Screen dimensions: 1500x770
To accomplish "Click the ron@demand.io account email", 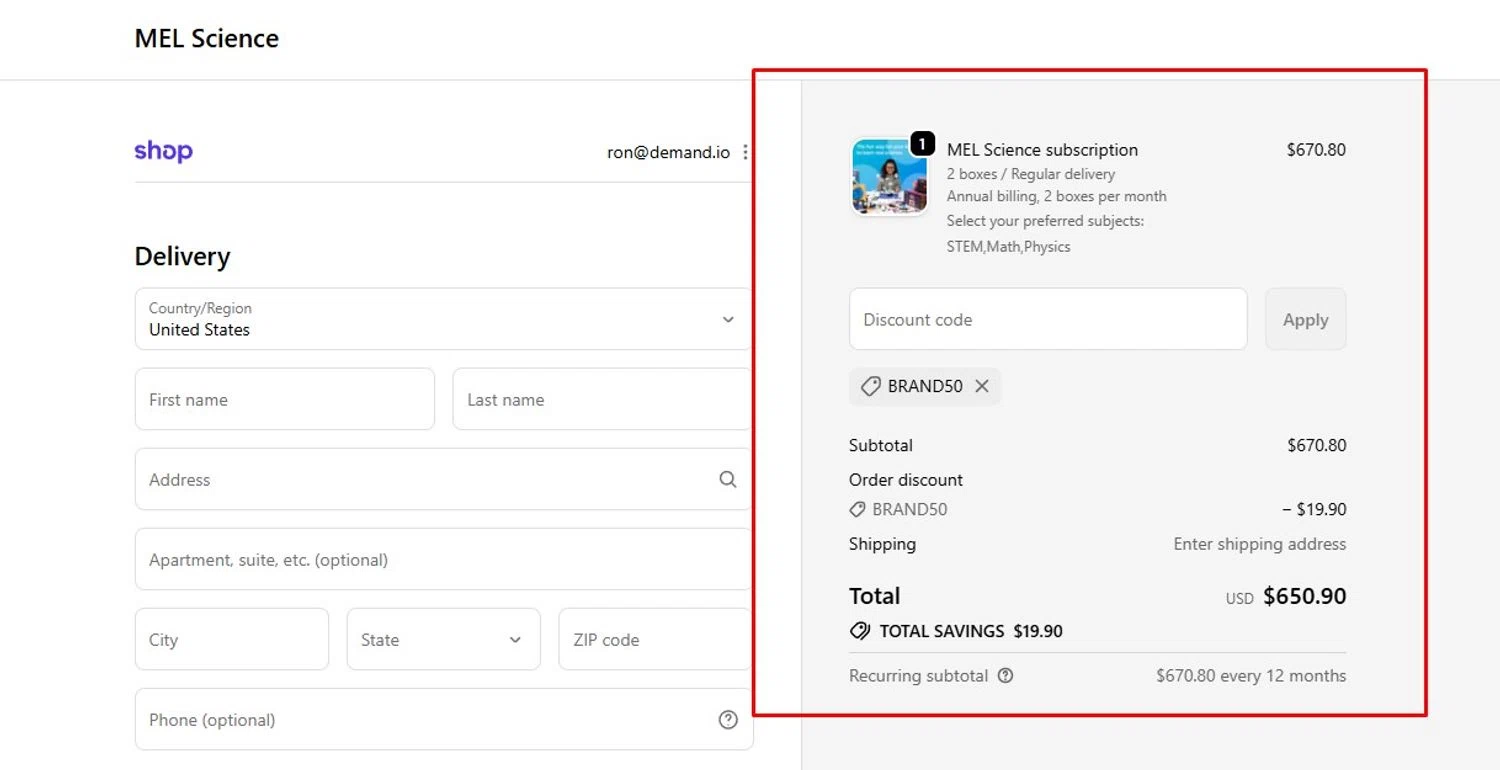I will pyautogui.click(x=668, y=153).
